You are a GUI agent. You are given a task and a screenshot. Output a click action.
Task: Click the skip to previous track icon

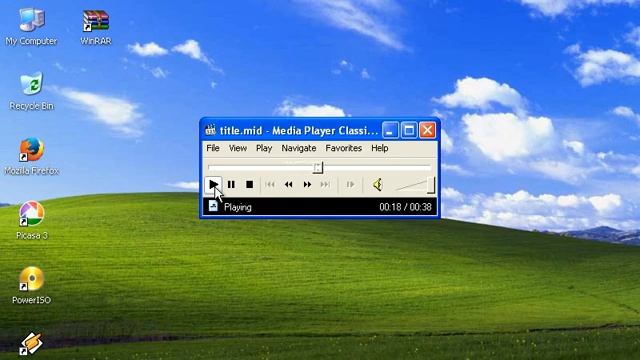tap(270, 184)
